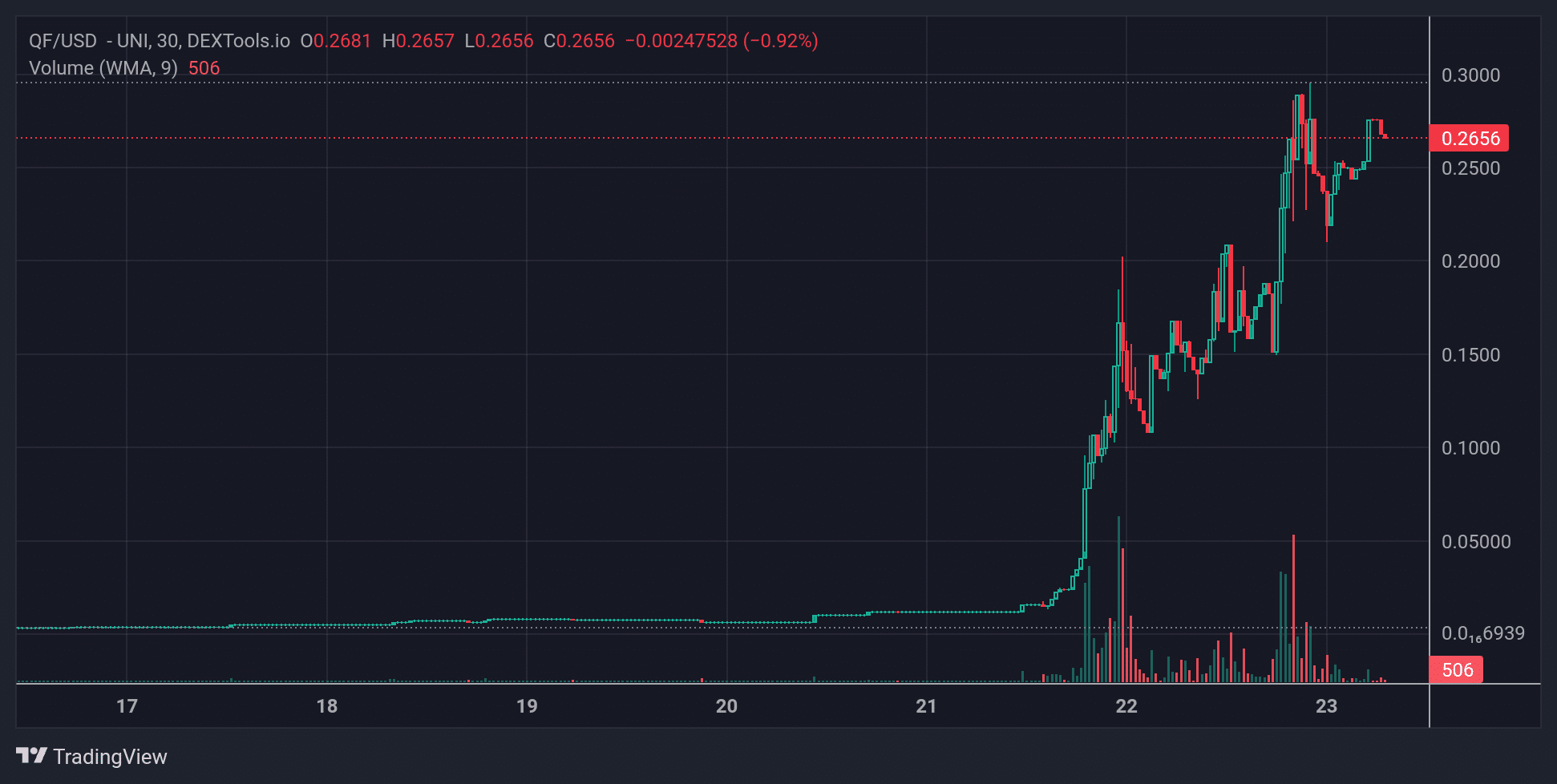This screenshot has height=784, width=1557.
Task: Click date label 21 on time axis
Action: (x=926, y=706)
